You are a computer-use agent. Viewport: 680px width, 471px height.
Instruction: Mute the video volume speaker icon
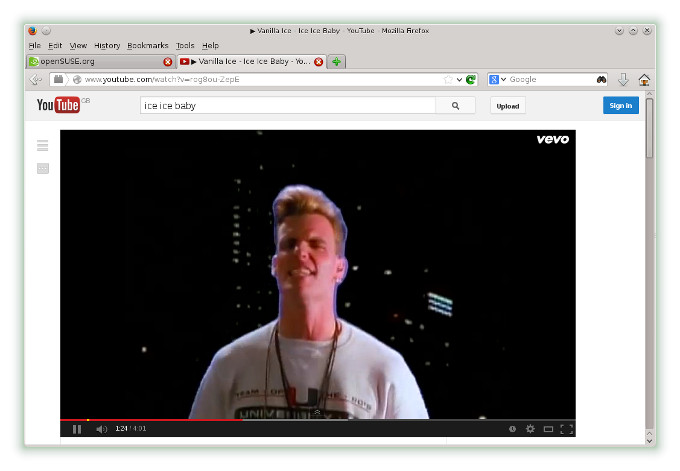pos(101,429)
